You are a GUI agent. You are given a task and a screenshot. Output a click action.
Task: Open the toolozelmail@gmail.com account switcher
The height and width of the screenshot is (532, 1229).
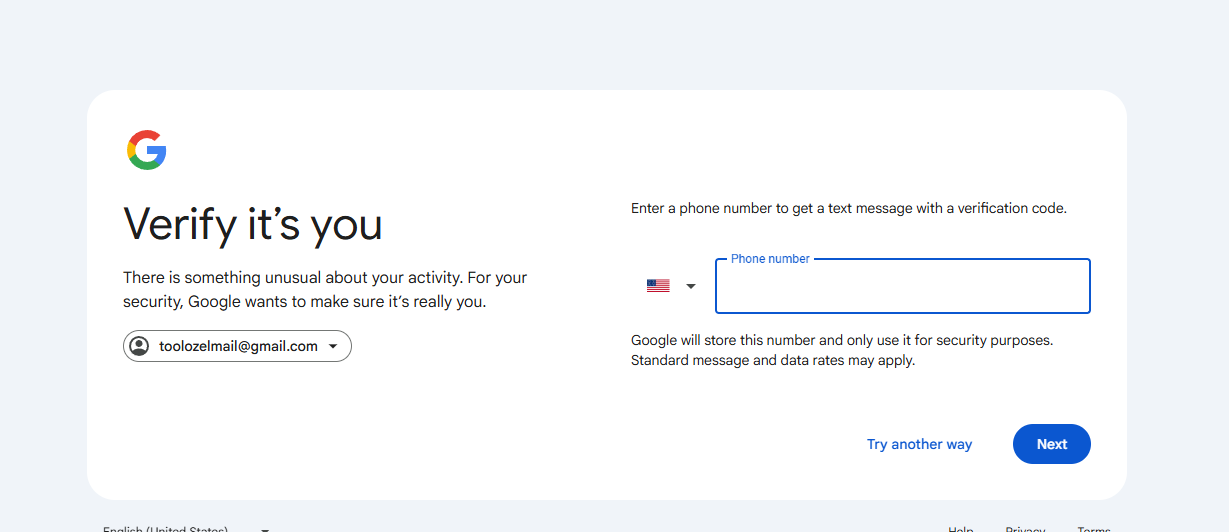click(237, 346)
